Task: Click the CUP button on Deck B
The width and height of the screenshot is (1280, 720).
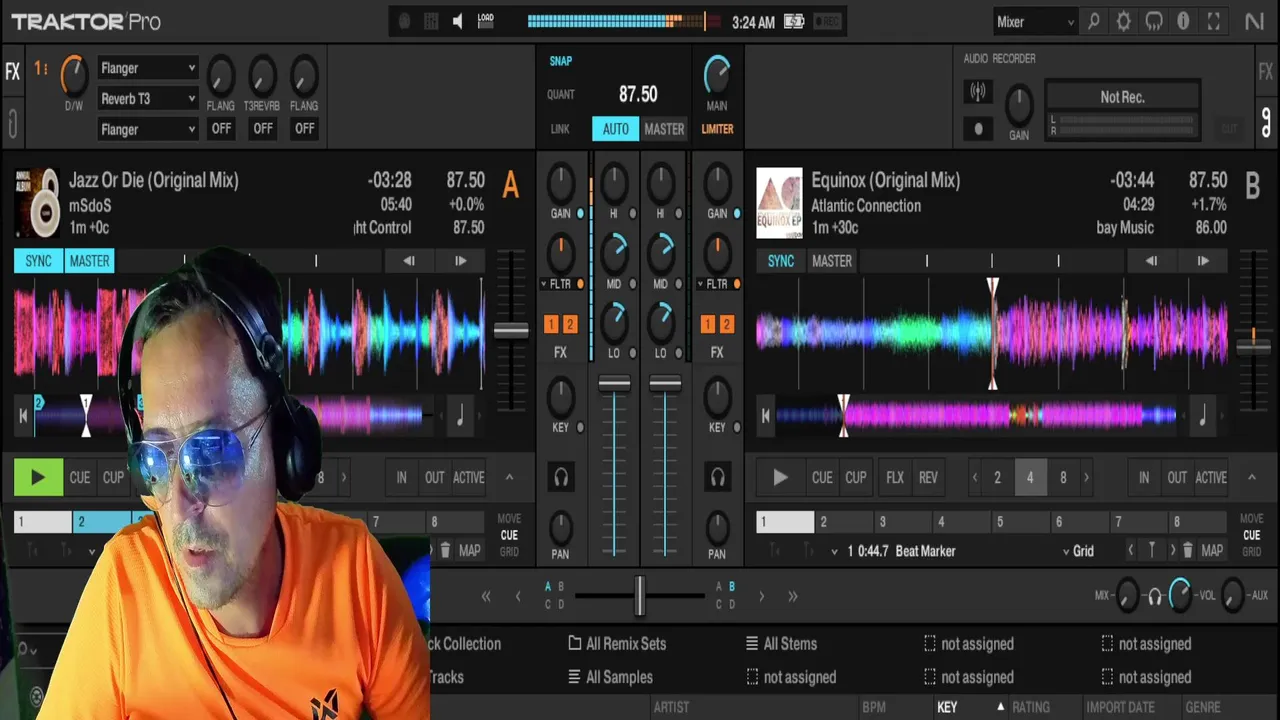Action: click(856, 478)
